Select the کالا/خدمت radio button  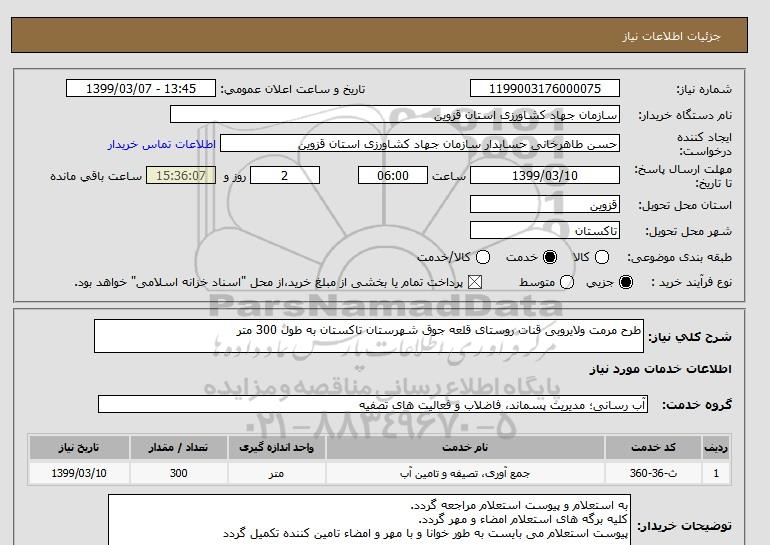483,257
